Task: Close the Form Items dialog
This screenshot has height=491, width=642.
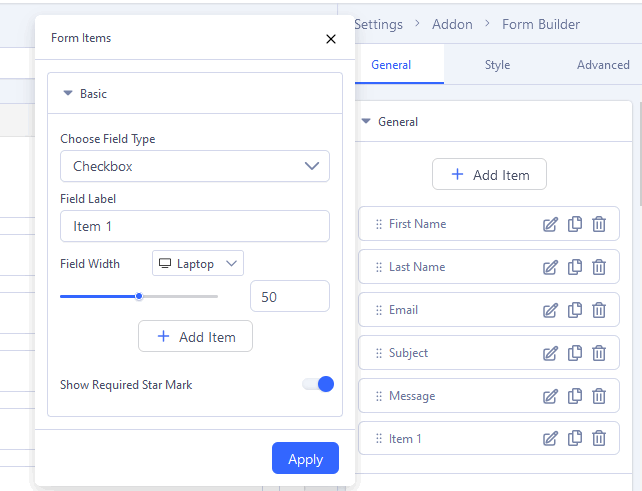Action: pyautogui.click(x=331, y=39)
